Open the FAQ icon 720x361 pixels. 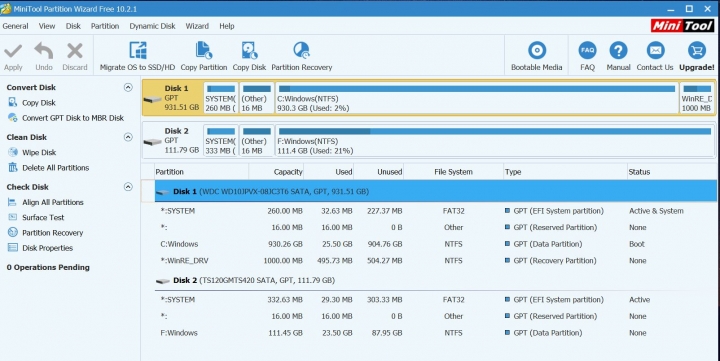coord(587,51)
